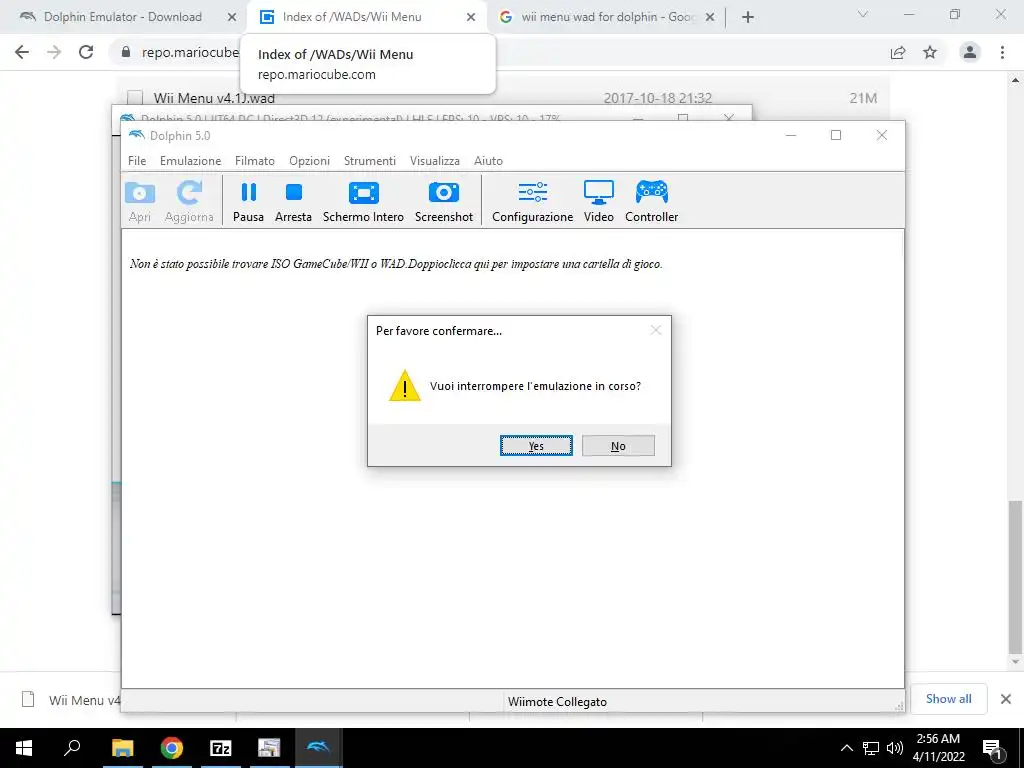Open the Opzioni menu

(310, 161)
